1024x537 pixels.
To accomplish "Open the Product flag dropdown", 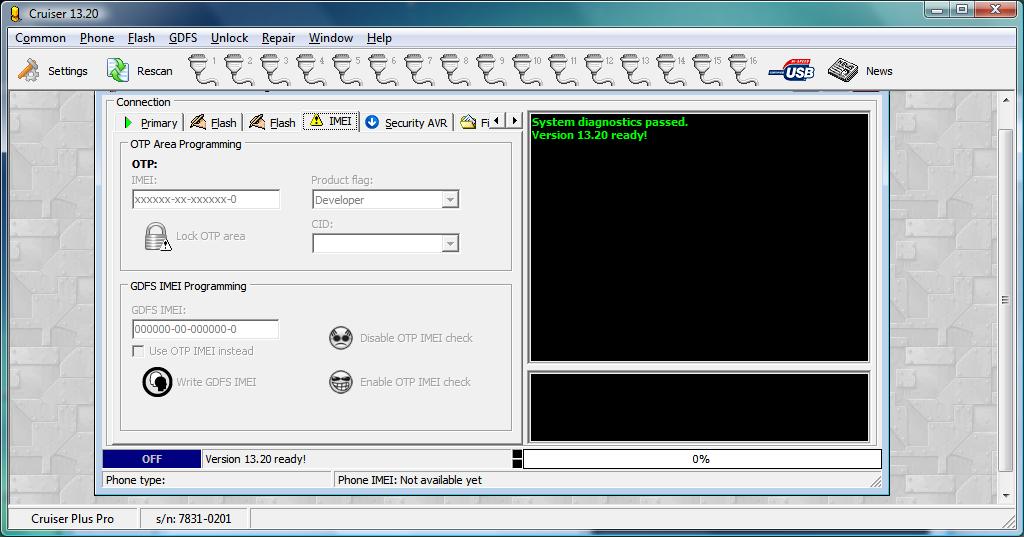I will click(x=450, y=199).
